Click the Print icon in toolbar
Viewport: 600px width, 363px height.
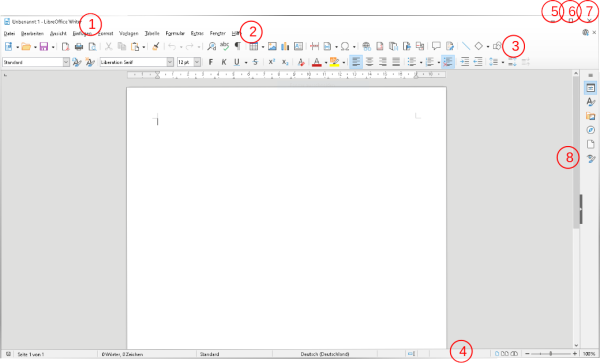(x=79, y=47)
